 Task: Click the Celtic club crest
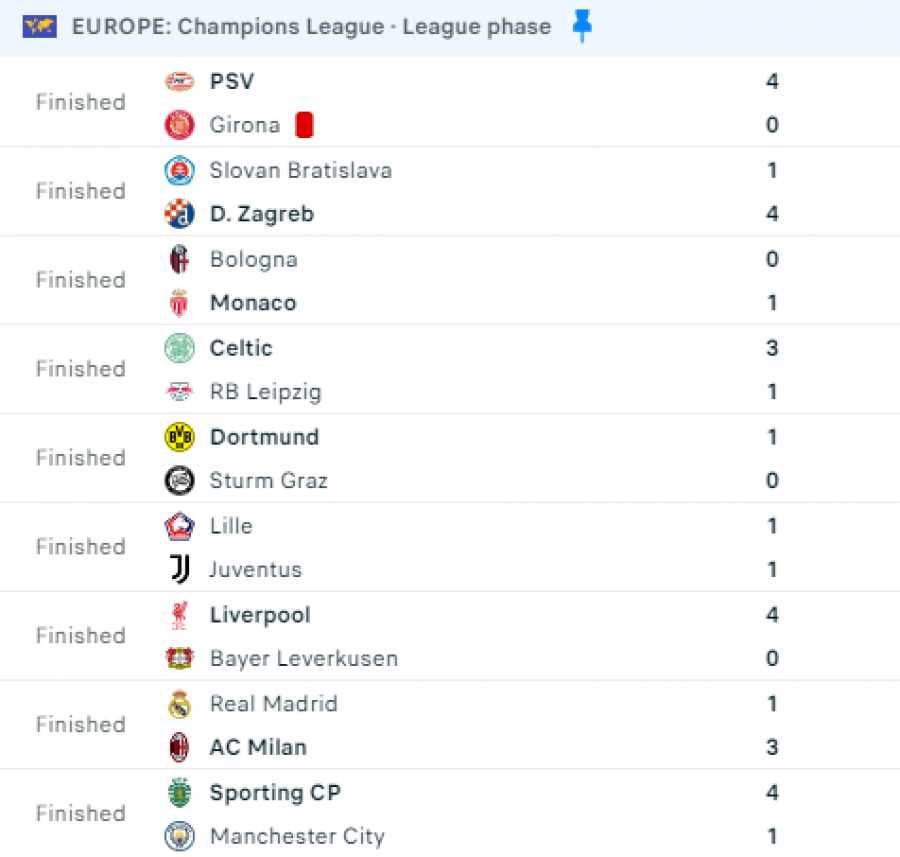179,348
